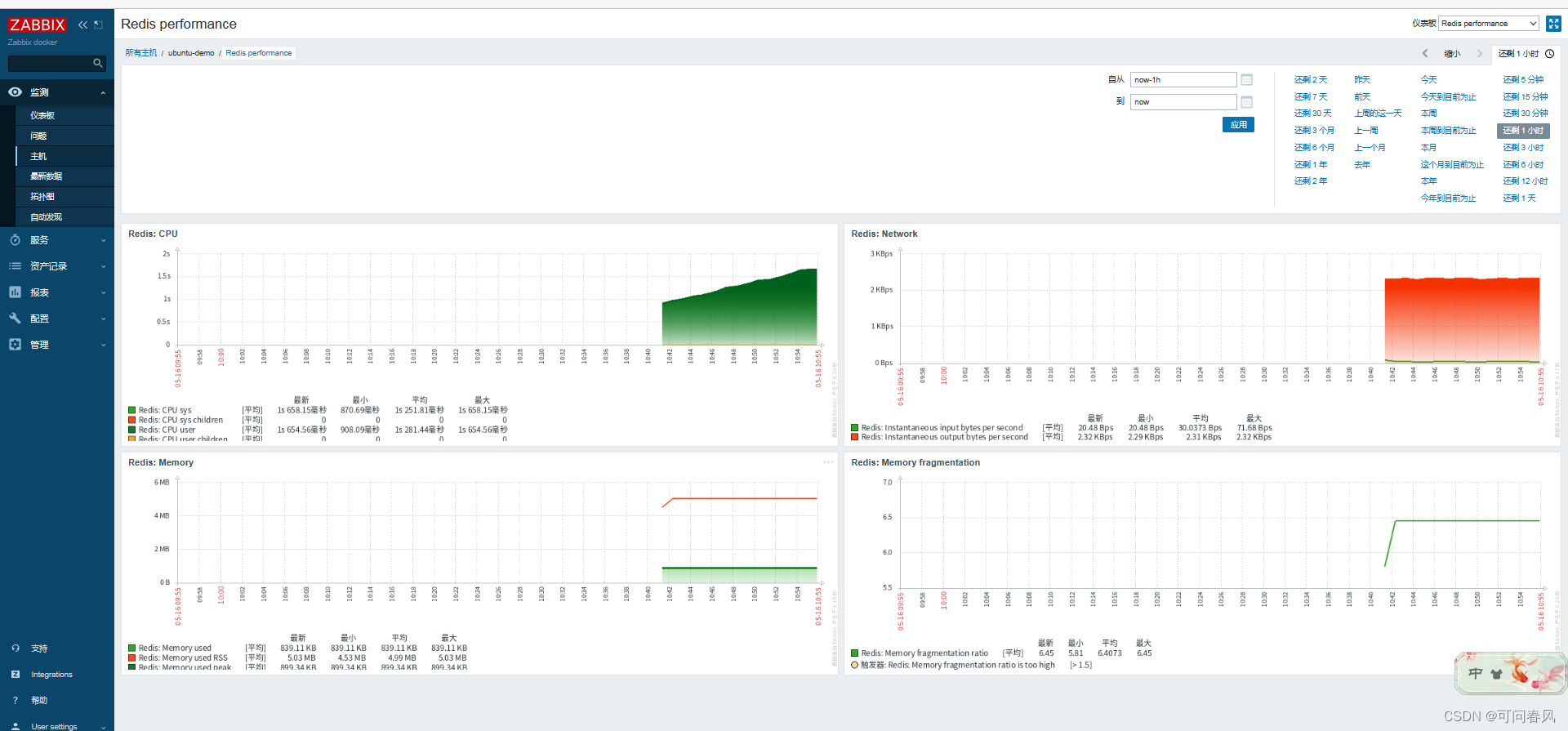Expand the 管理 menu section

point(103,345)
